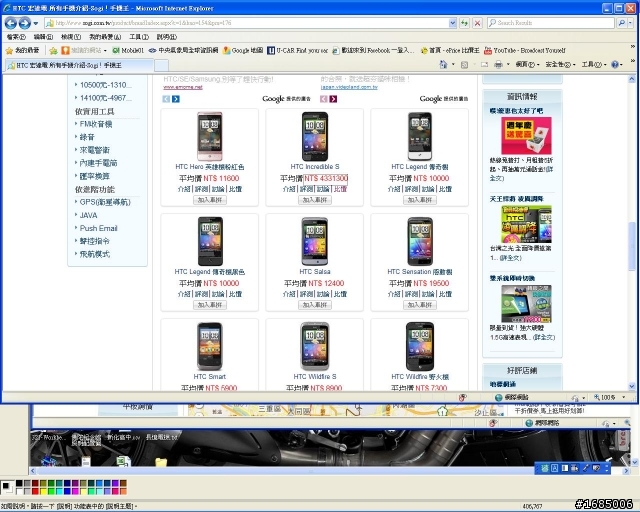Open Favorites with the star 我的最愛 button
The width and height of the screenshot is (640, 512).
[x=23, y=50]
